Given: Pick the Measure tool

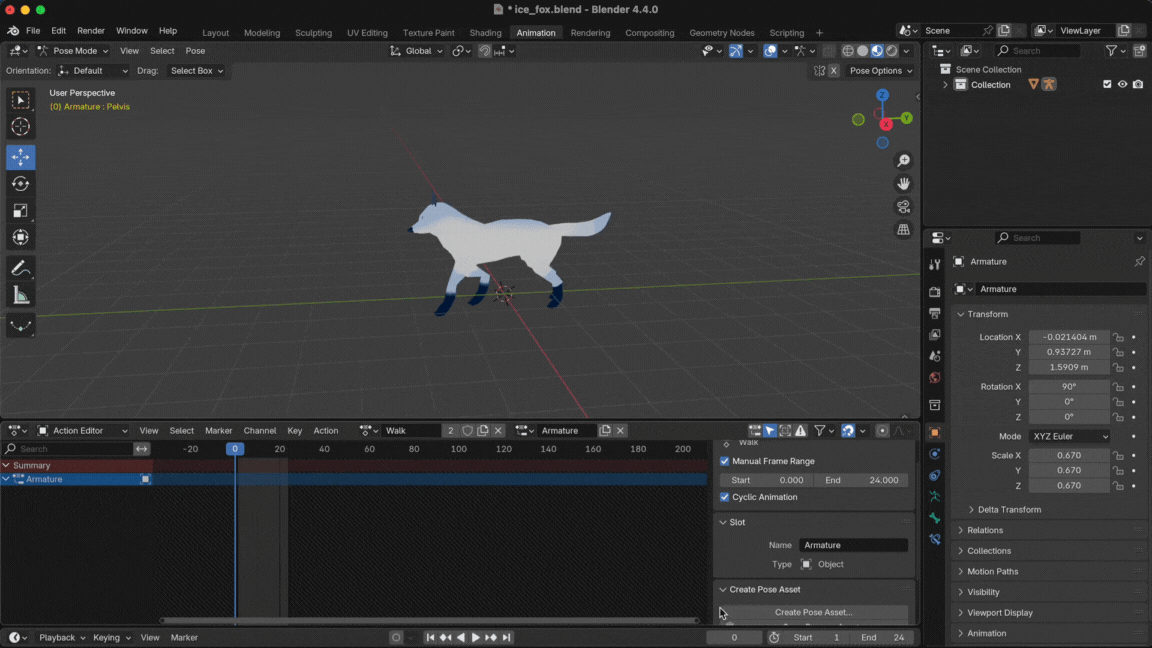Looking at the screenshot, I should (x=21, y=295).
